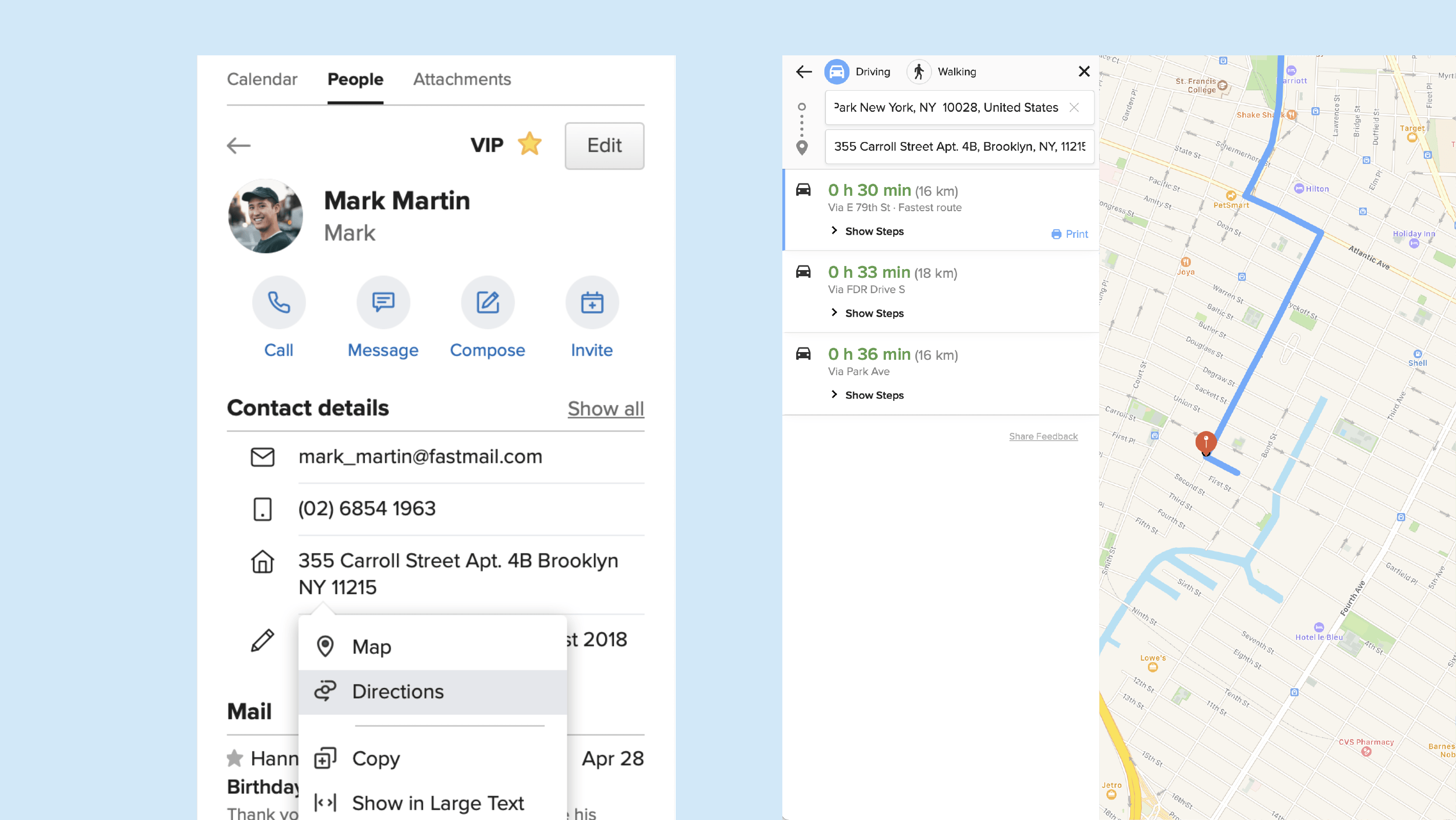This screenshot has width=1456, height=820.
Task: Click the Call phone icon
Action: coord(279,302)
